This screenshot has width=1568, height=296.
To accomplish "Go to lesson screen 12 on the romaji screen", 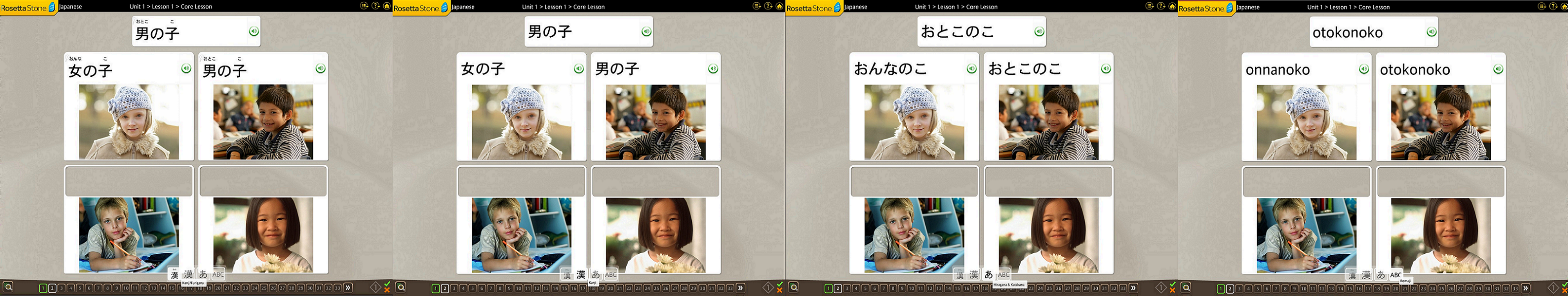I will click(x=1322, y=288).
